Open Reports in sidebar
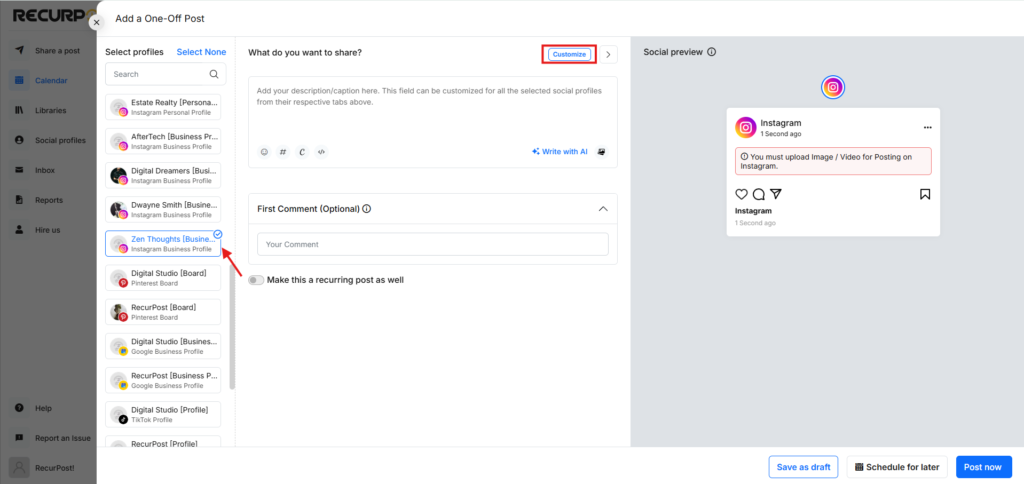This screenshot has width=1024, height=484. 49,200
